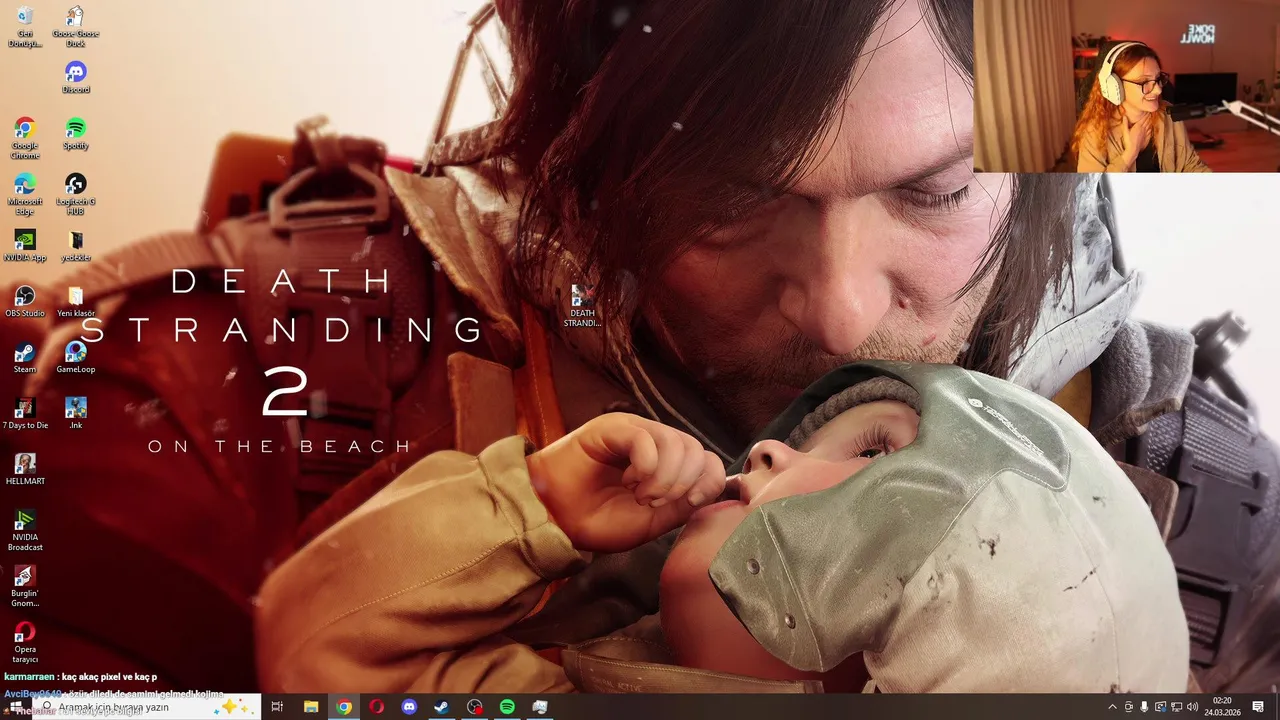The height and width of the screenshot is (720, 1280).
Task: Select the 7 Days to Die shortcut
Action: click(x=25, y=413)
